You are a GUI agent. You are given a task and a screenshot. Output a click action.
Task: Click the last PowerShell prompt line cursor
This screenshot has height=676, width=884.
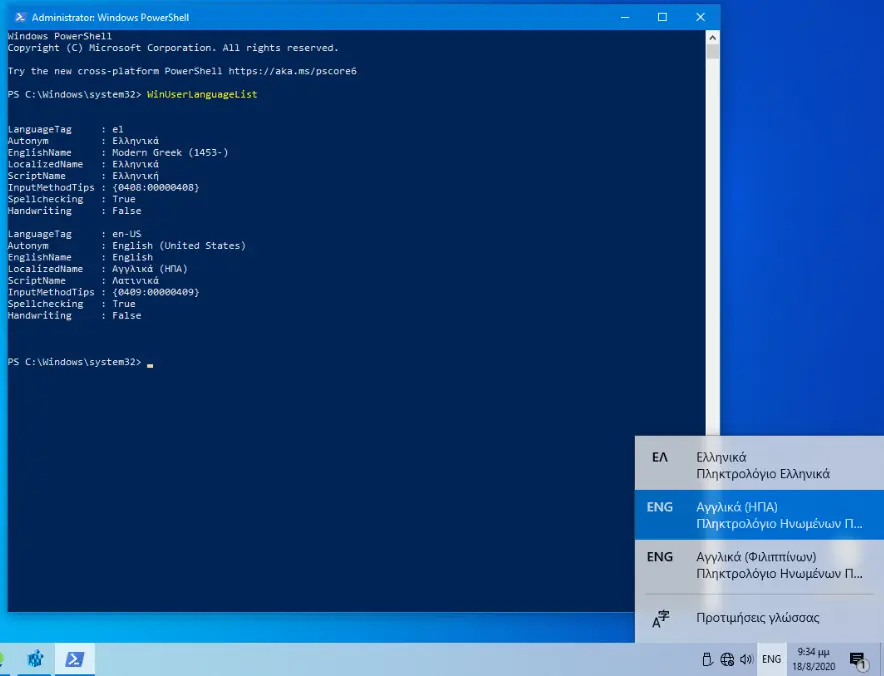[150, 364]
